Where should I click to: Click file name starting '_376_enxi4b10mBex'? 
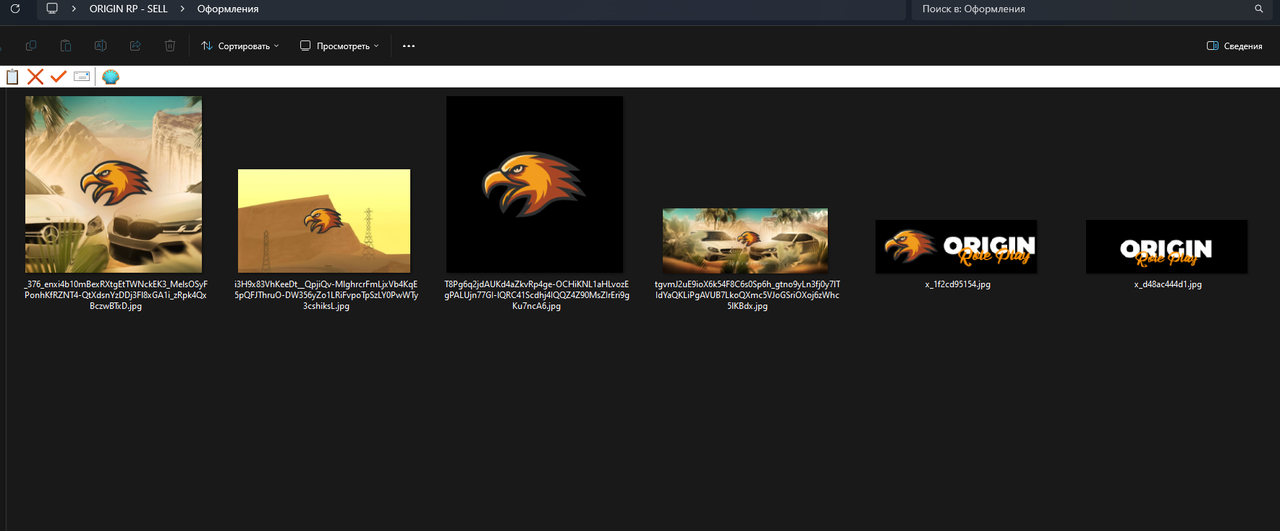[115, 295]
